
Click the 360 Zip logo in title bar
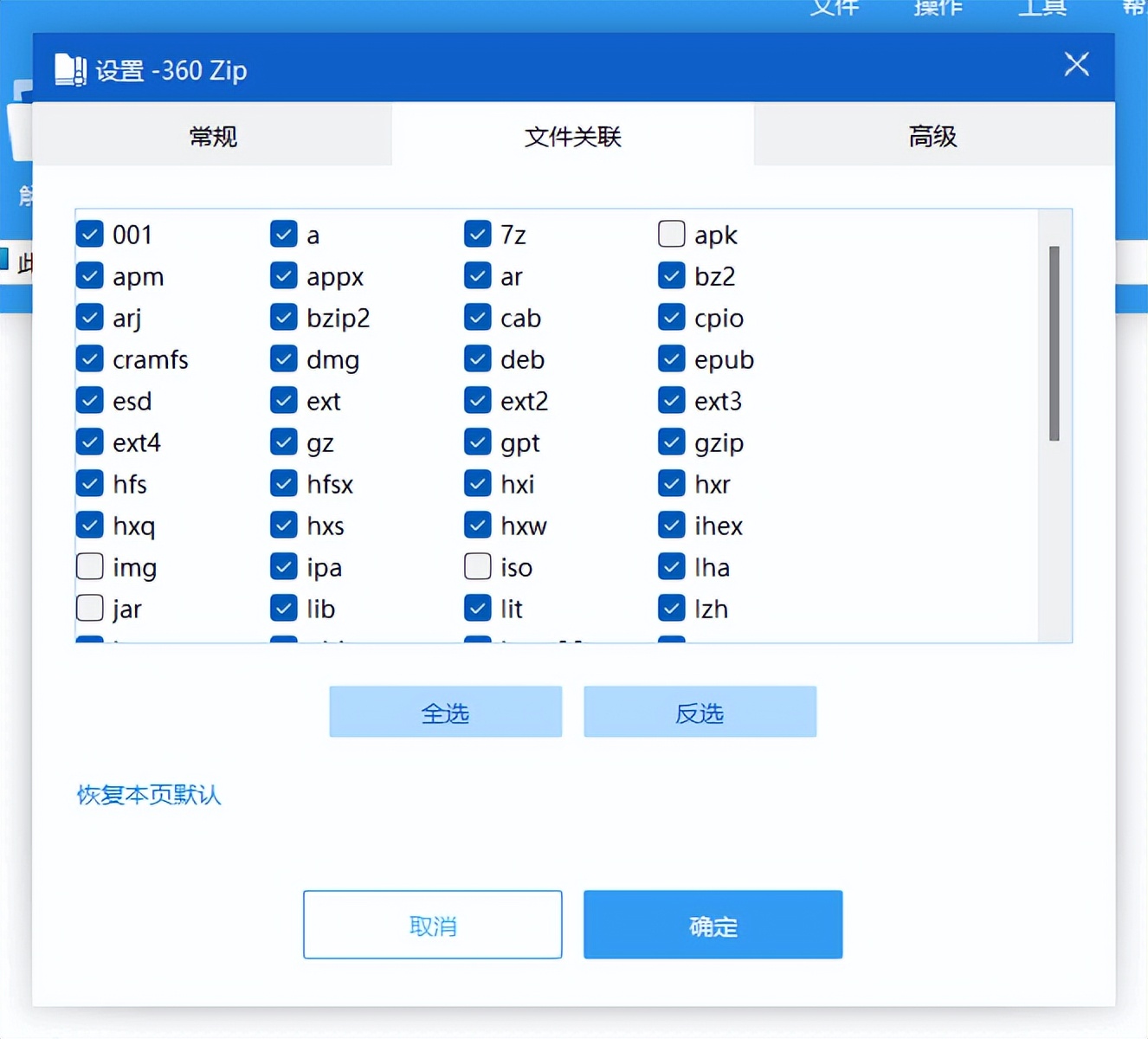click(70, 70)
